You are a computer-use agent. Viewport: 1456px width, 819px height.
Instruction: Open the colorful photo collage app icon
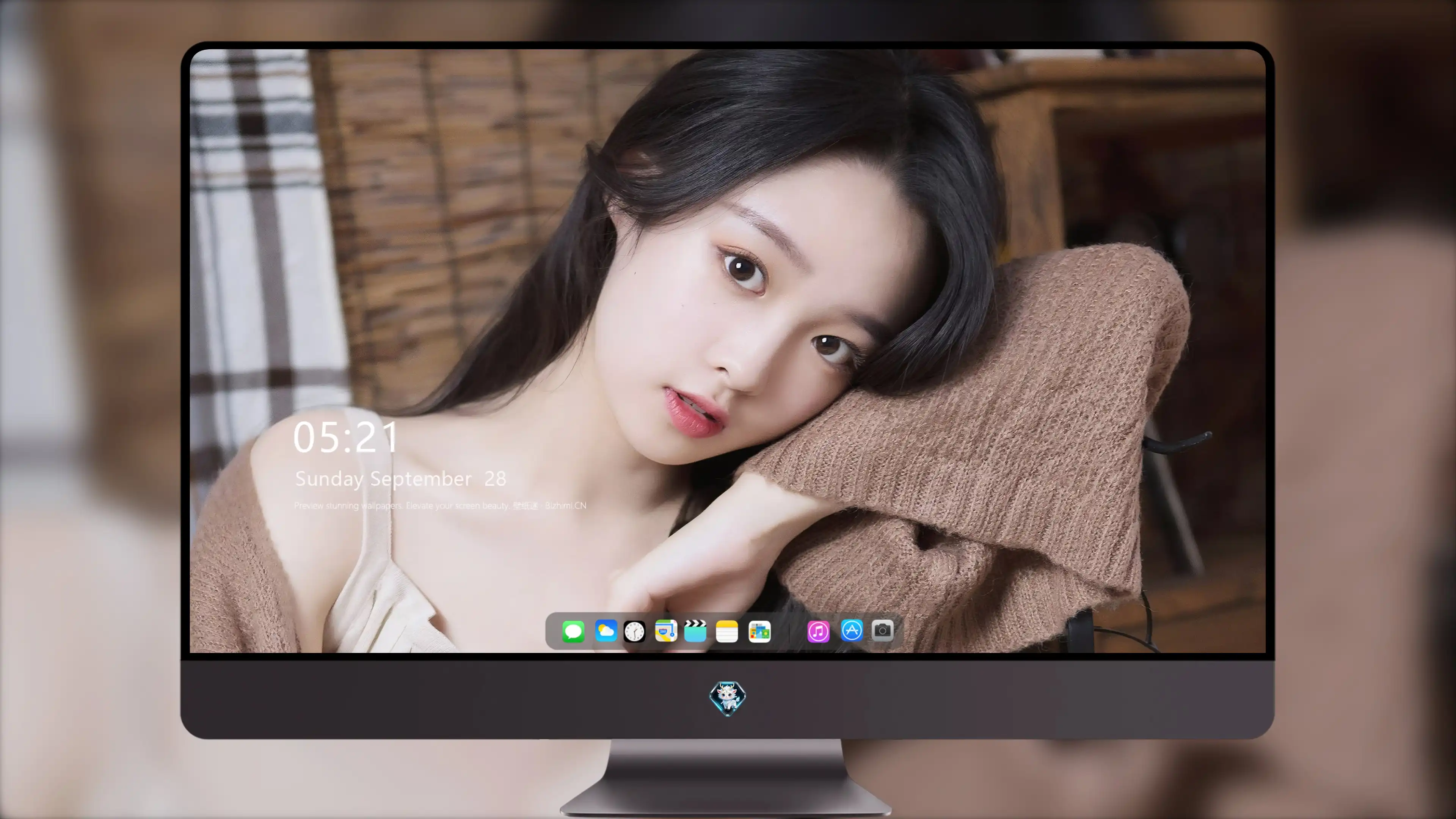tap(759, 631)
